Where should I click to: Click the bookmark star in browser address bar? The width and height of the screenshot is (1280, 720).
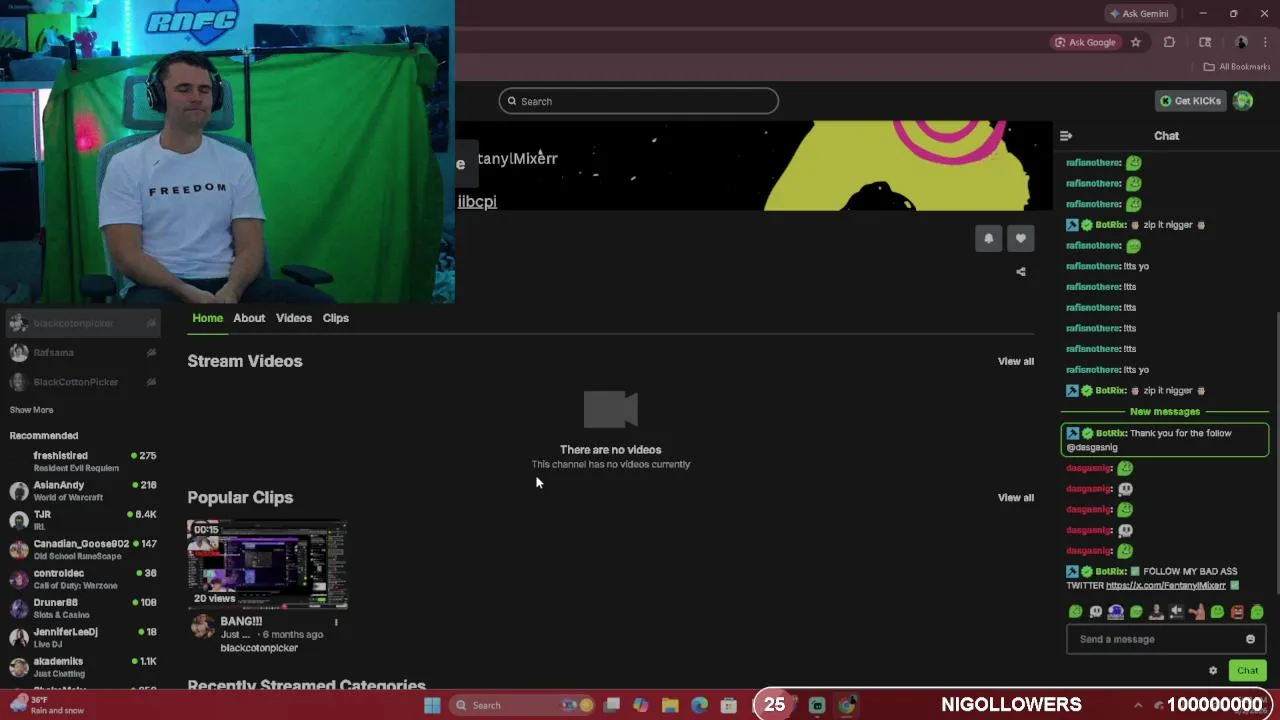(x=1136, y=42)
